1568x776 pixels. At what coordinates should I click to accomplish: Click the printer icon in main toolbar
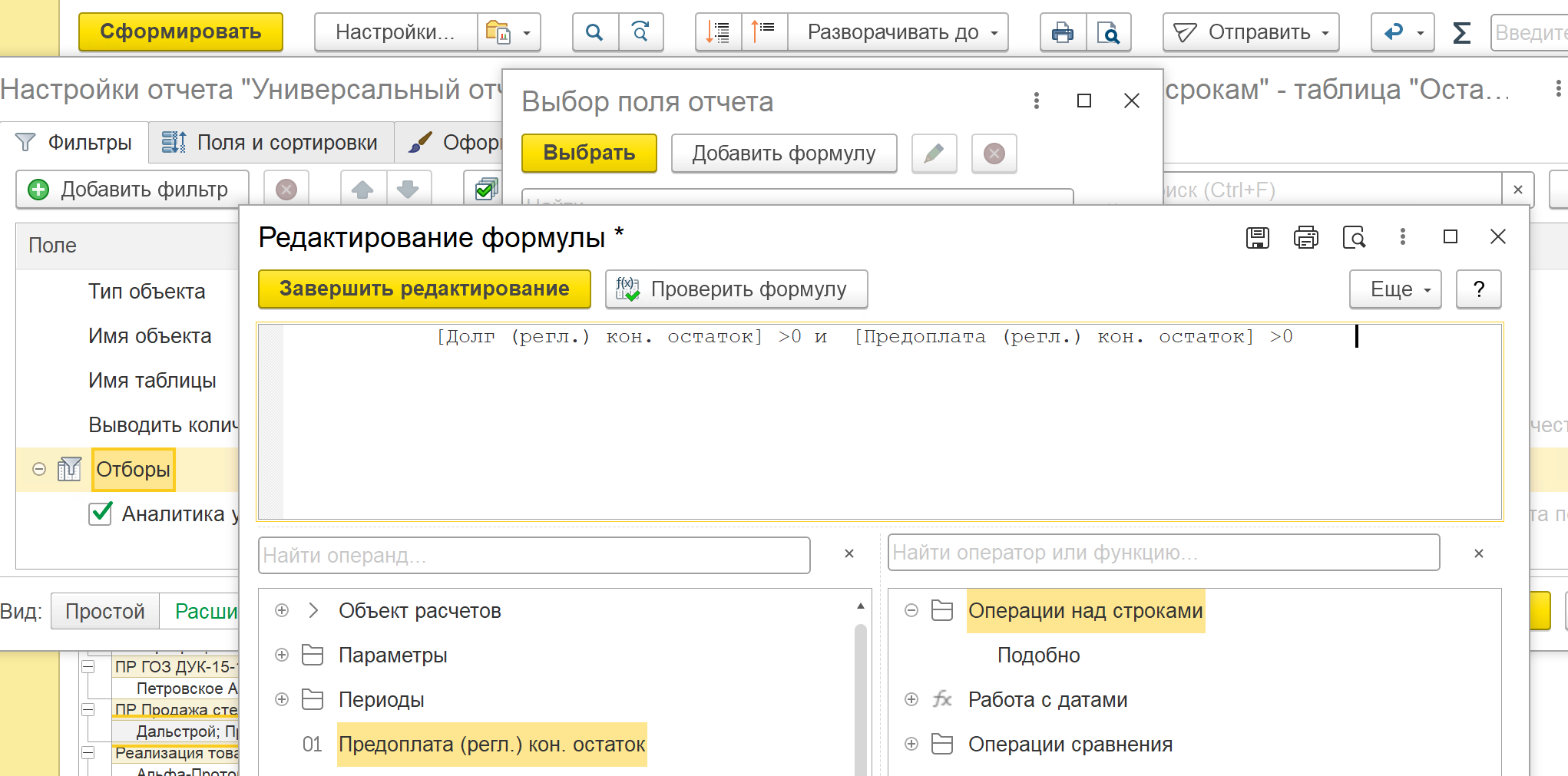(1063, 32)
